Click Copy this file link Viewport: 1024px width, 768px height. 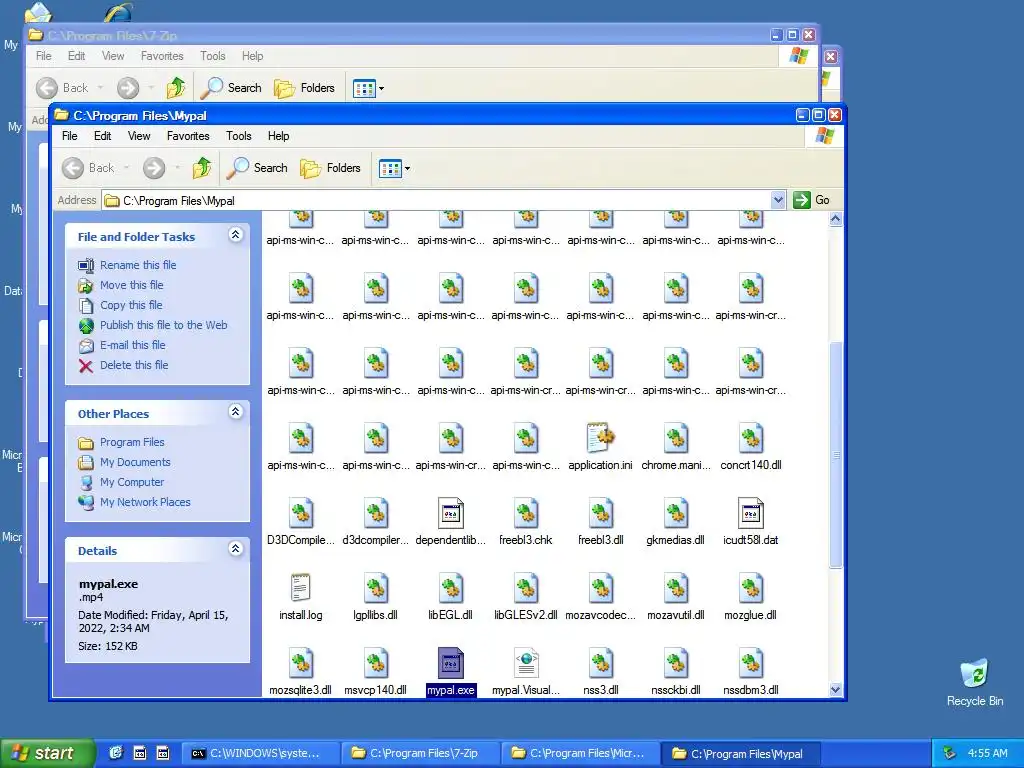click(x=131, y=305)
